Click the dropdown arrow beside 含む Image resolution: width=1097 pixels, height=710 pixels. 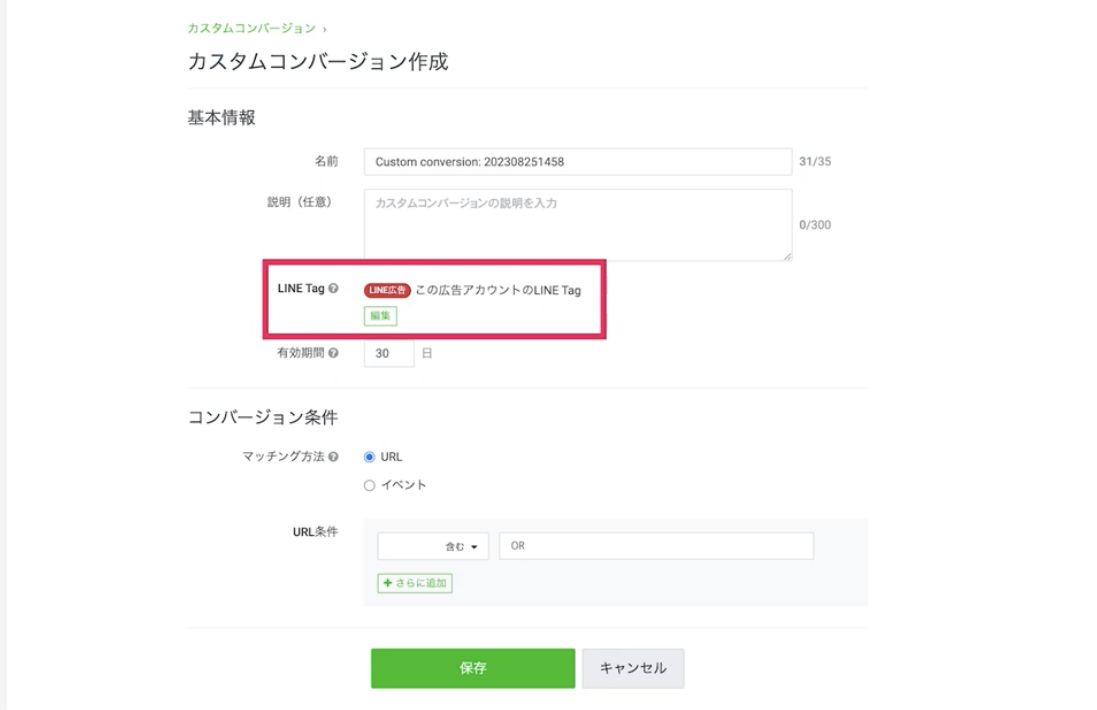(474, 547)
